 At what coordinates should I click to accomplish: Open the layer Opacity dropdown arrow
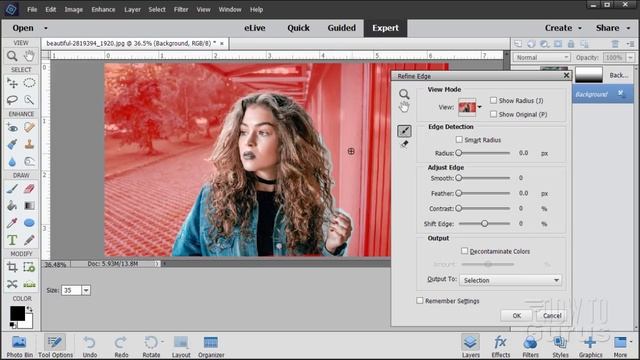631,58
